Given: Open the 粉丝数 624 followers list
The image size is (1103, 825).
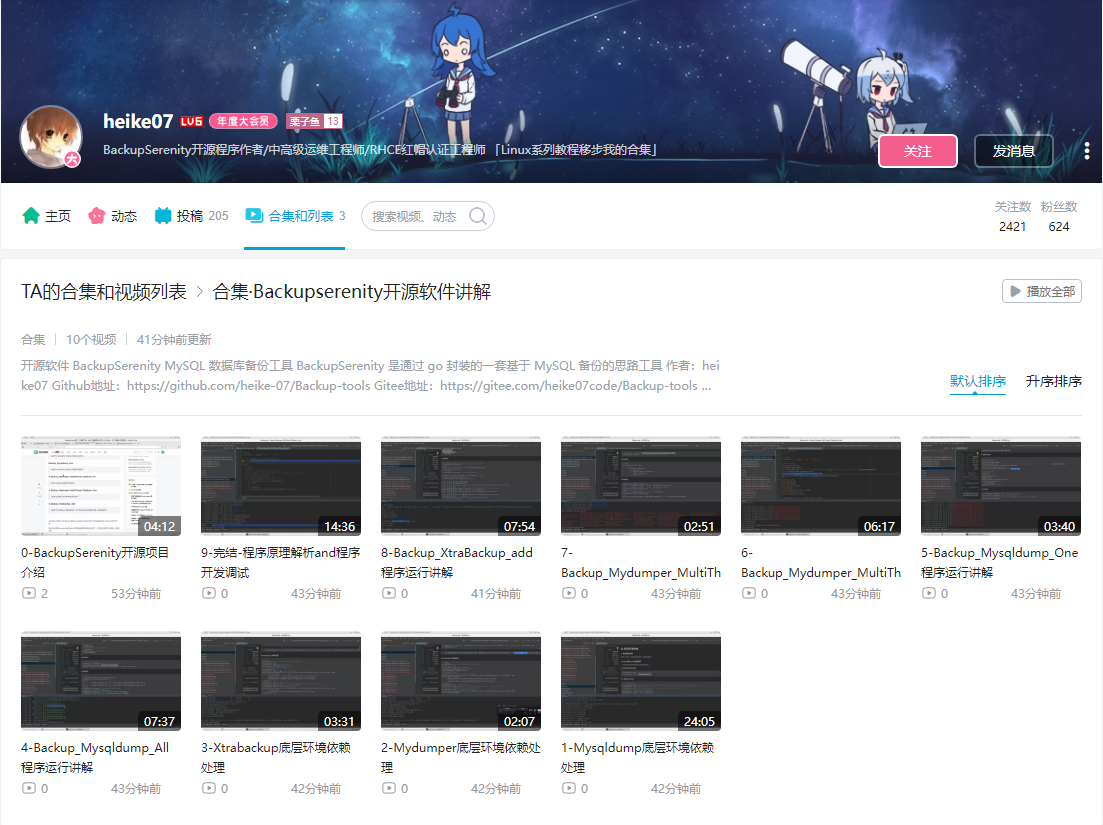Looking at the screenshot, I should tap(1059, 216).
